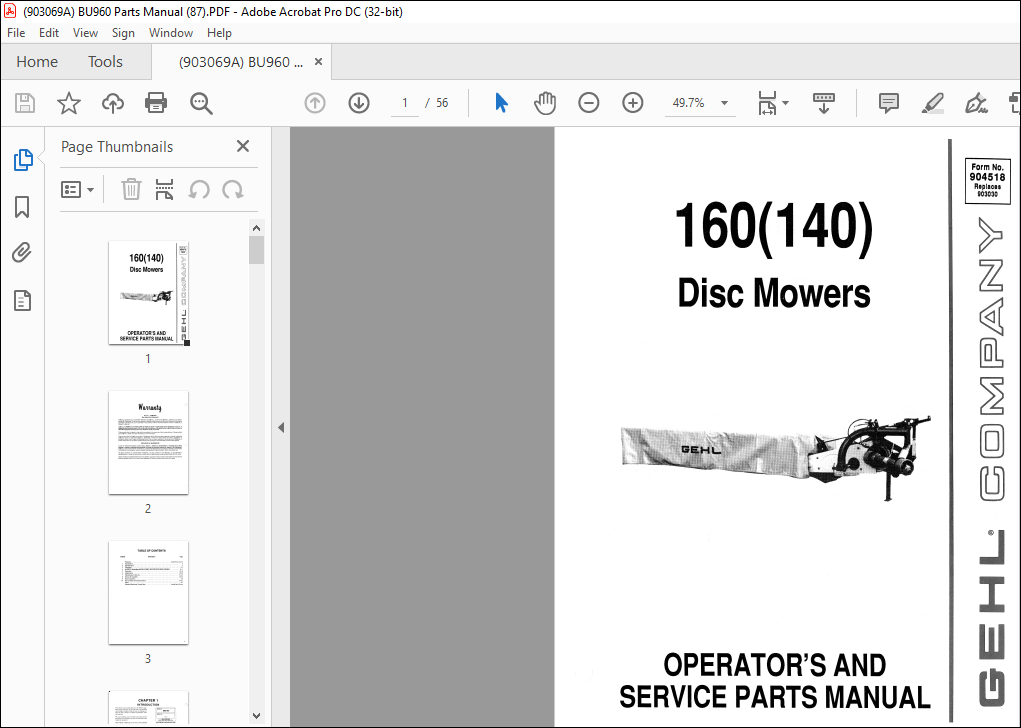Screen dimensions: 1021x728
Task: Open thumbnails Options dropdown menu
Action: (77, 189)
